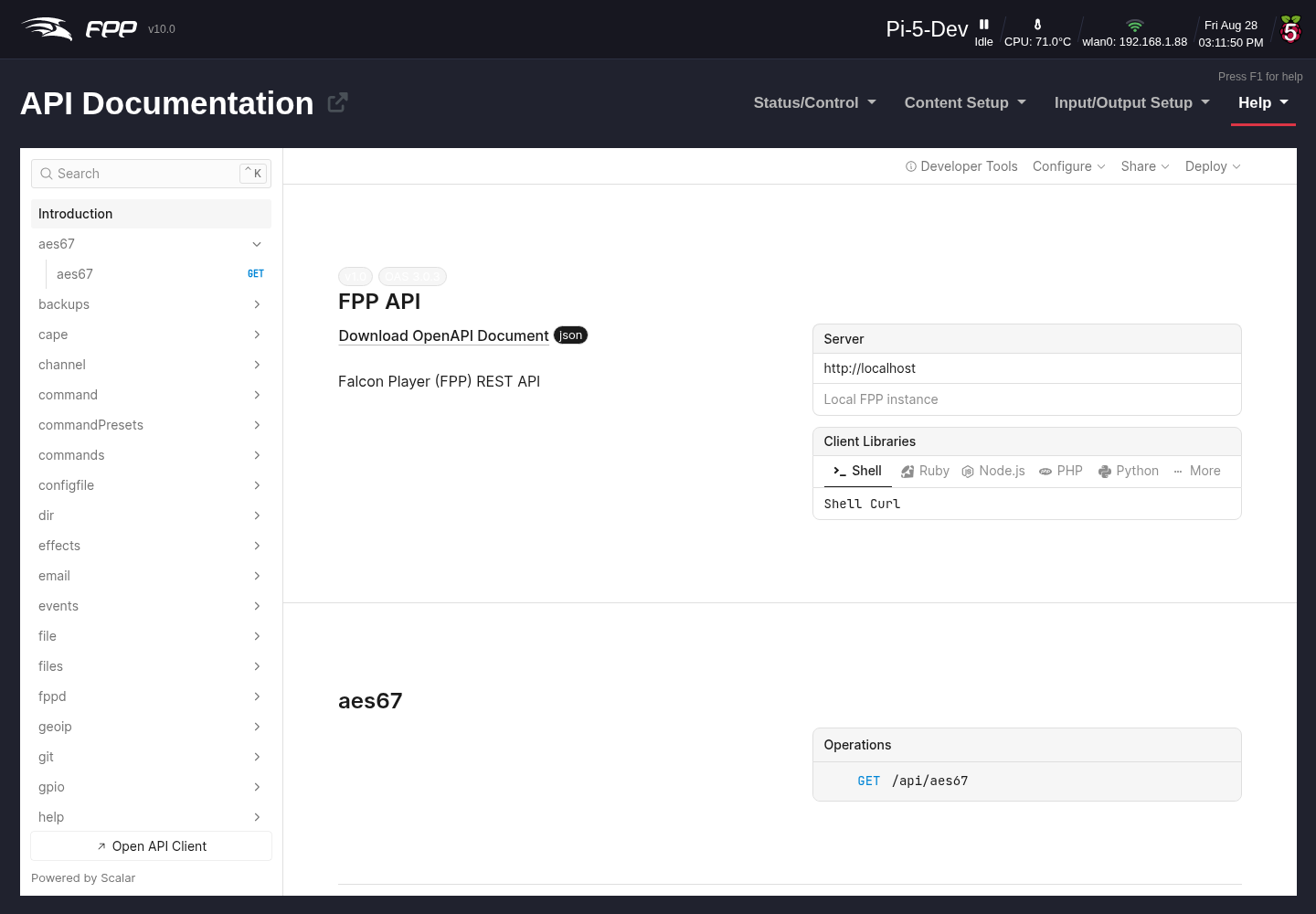The height and width of the screenshot is (914, 1316).
Task: Select Introduction in sidebar
Action: [x=151, y=214]
